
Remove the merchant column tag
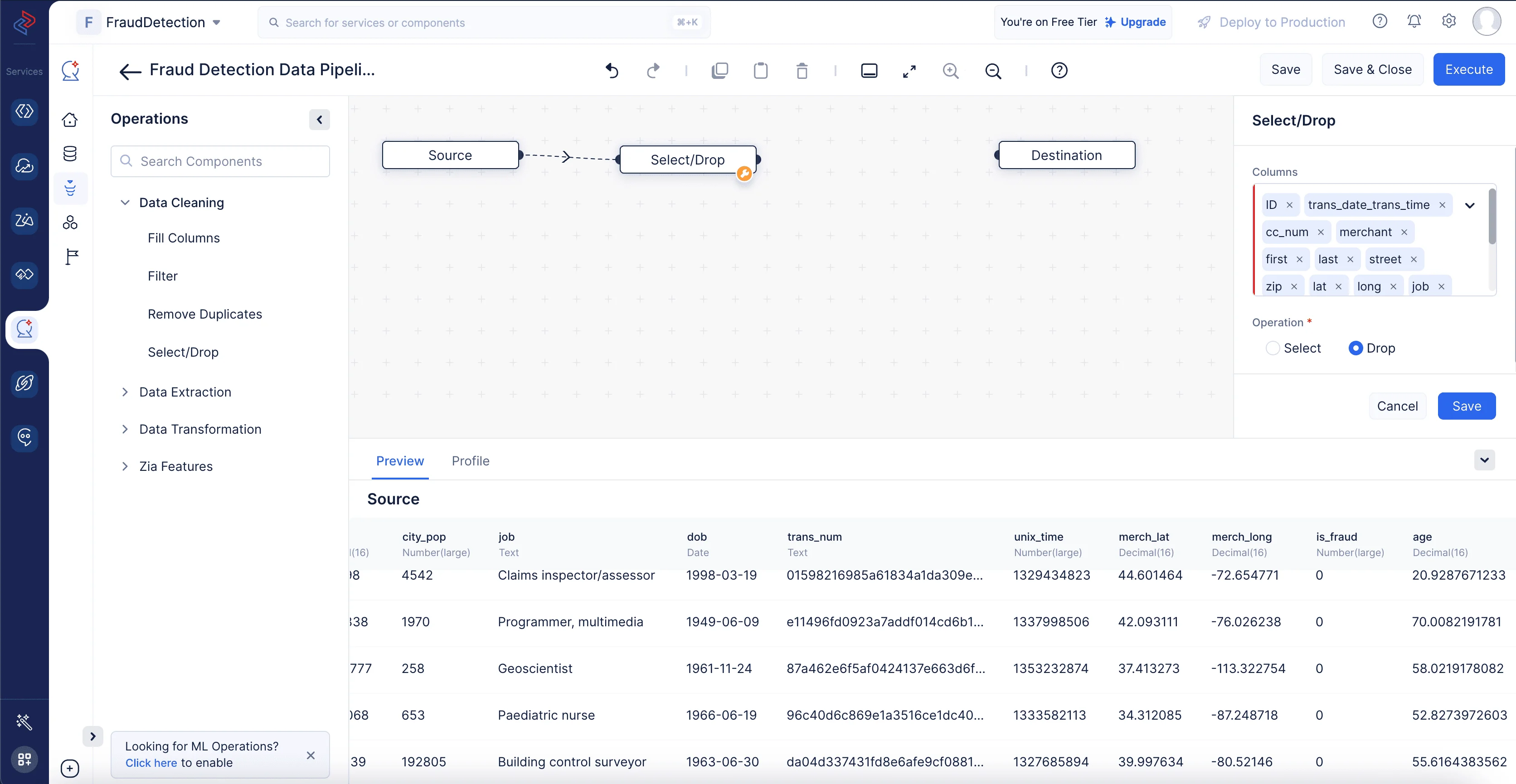[1404, 232]
